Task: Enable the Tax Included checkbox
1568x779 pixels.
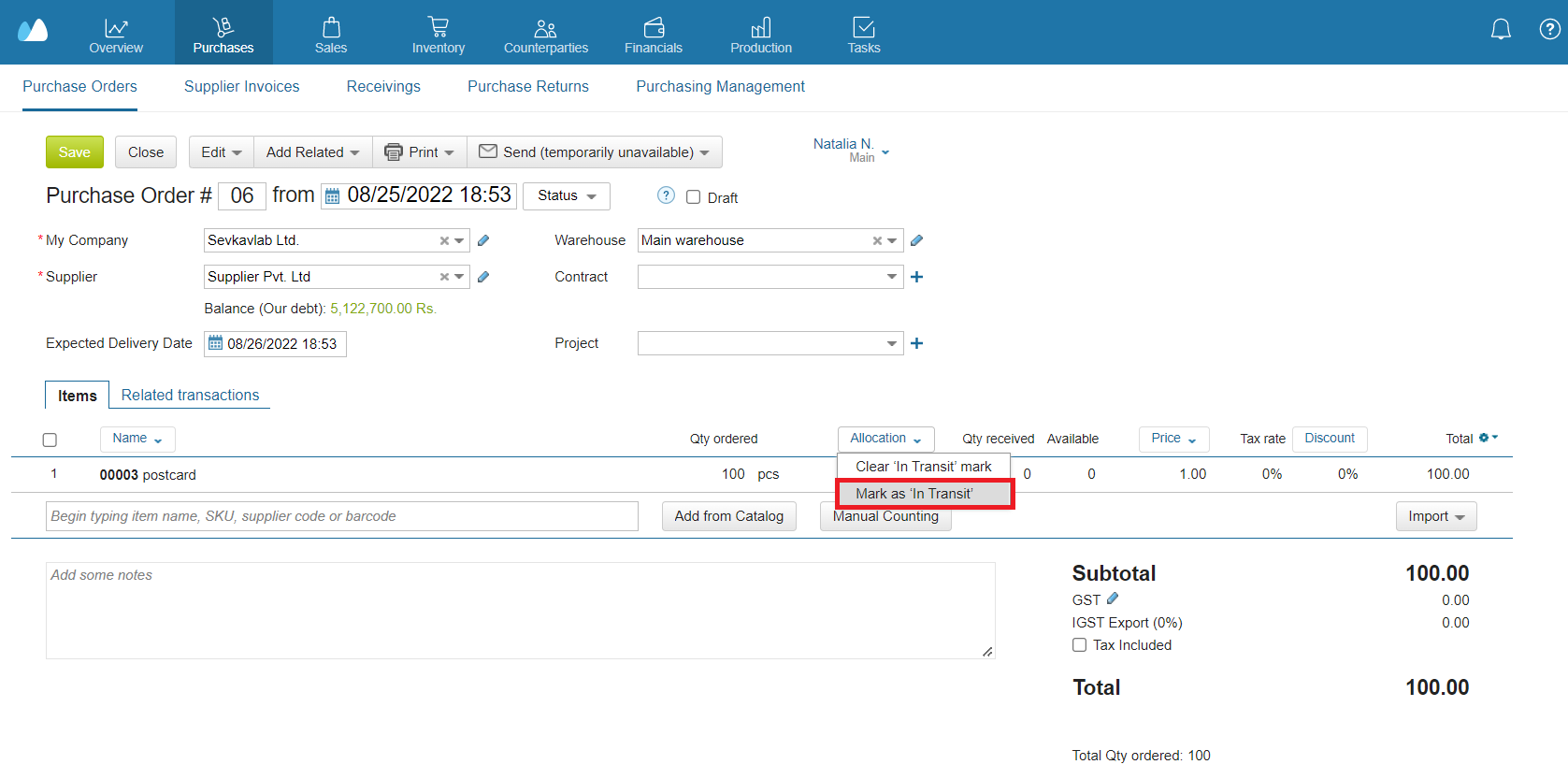Action: 1079,645
